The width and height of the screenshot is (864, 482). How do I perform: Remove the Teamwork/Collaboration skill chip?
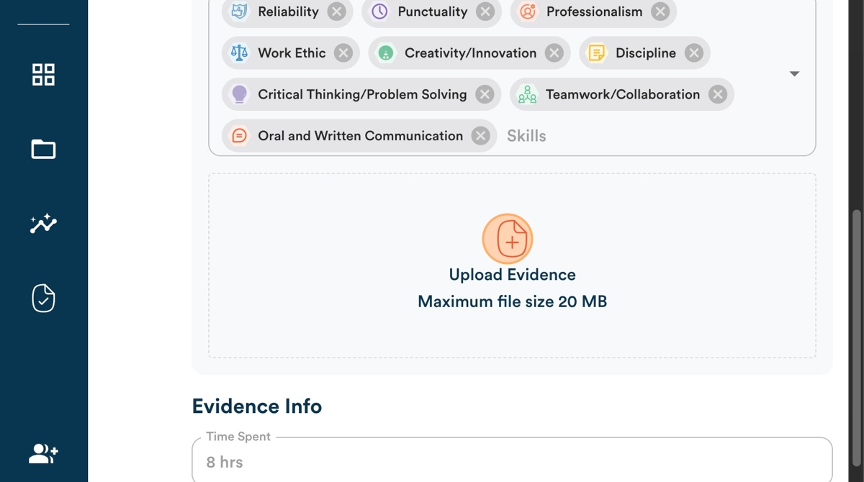(x=717, y=94)
